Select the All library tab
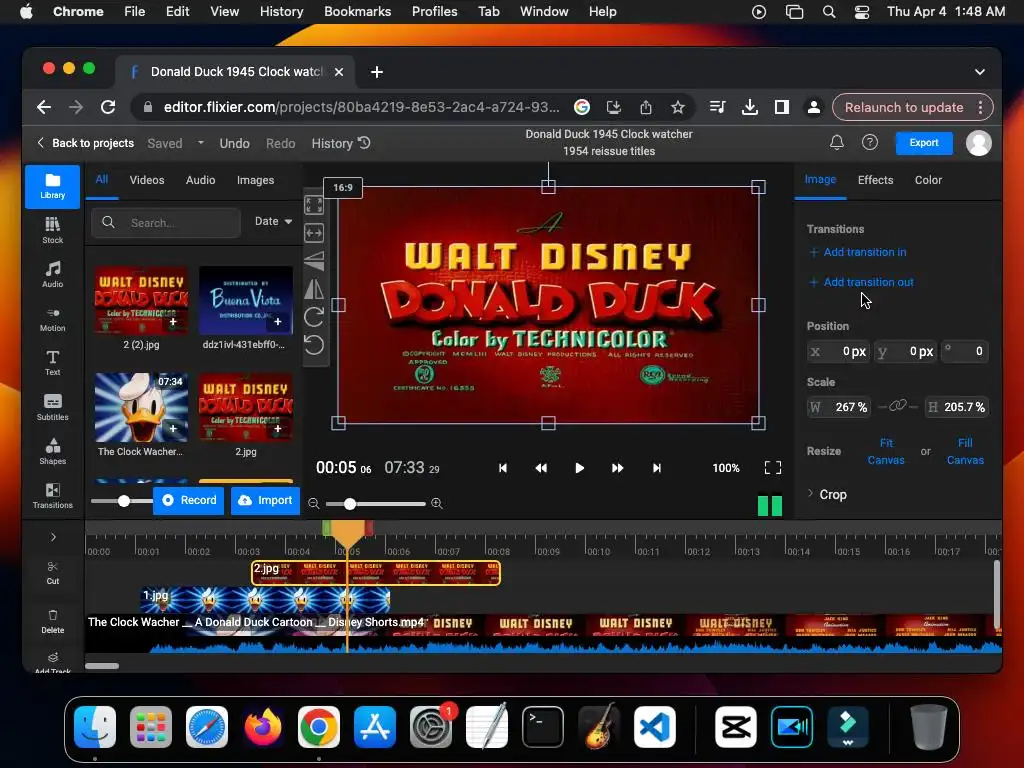1024x768 pixels. (x=102, y=180)
